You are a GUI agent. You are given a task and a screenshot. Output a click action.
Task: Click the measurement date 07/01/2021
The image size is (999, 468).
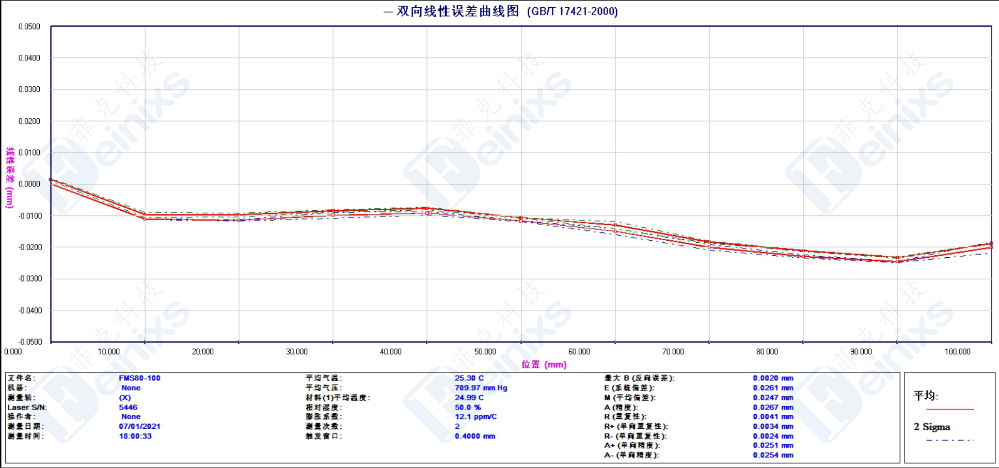pos(138,427)
